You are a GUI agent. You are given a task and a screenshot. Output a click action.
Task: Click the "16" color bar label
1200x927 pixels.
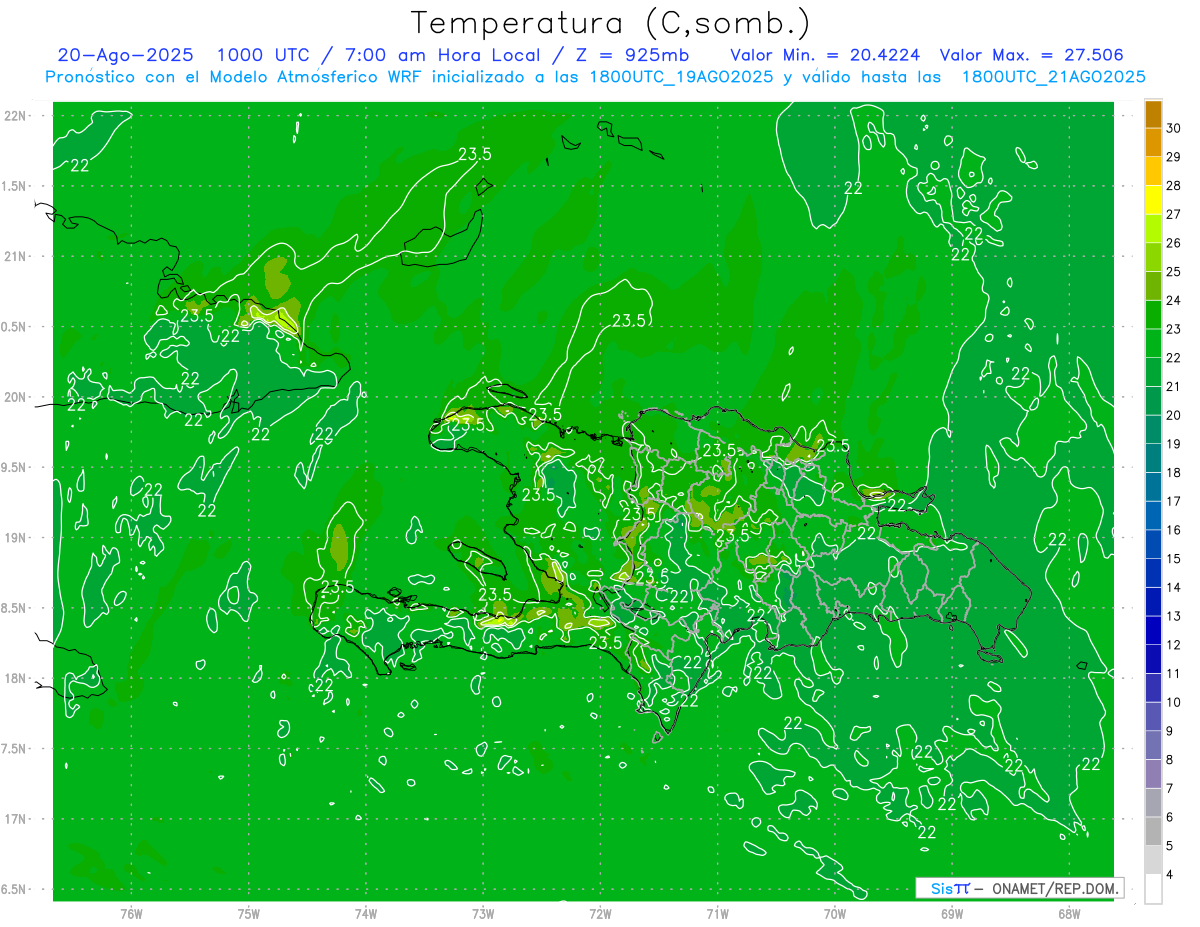[x=1174, y=530]
